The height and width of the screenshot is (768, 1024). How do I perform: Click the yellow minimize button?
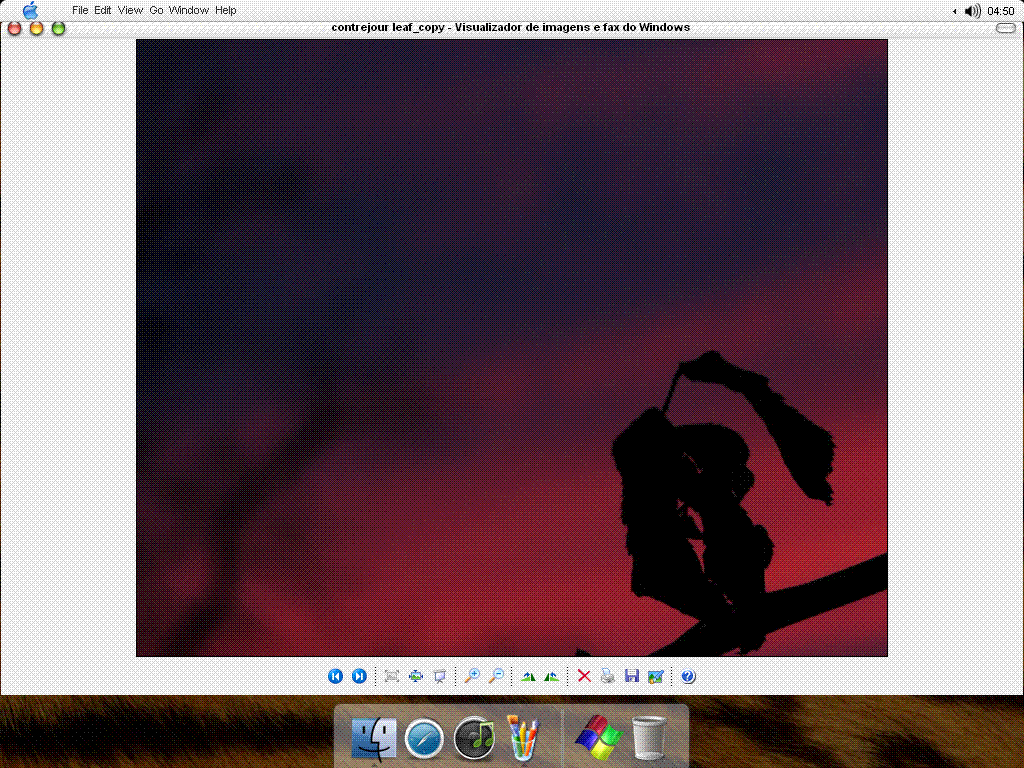(x=37, y=28)
